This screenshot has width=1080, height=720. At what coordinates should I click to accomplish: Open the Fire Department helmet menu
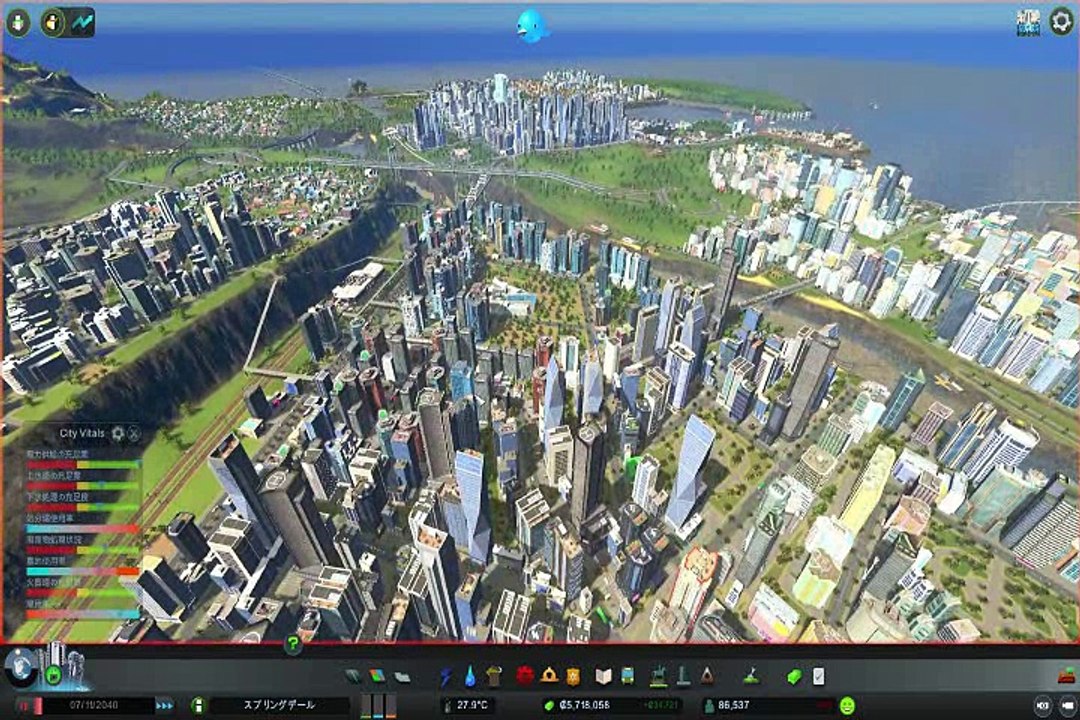click(x=549, y=676)
